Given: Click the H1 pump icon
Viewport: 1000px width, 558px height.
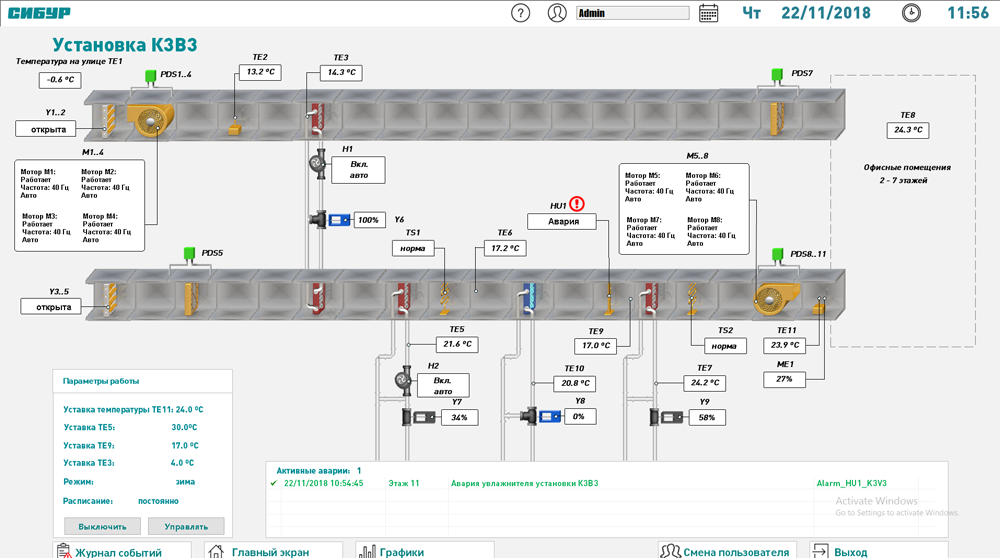Looking at the screenshot, I should (x=318, y=165).
